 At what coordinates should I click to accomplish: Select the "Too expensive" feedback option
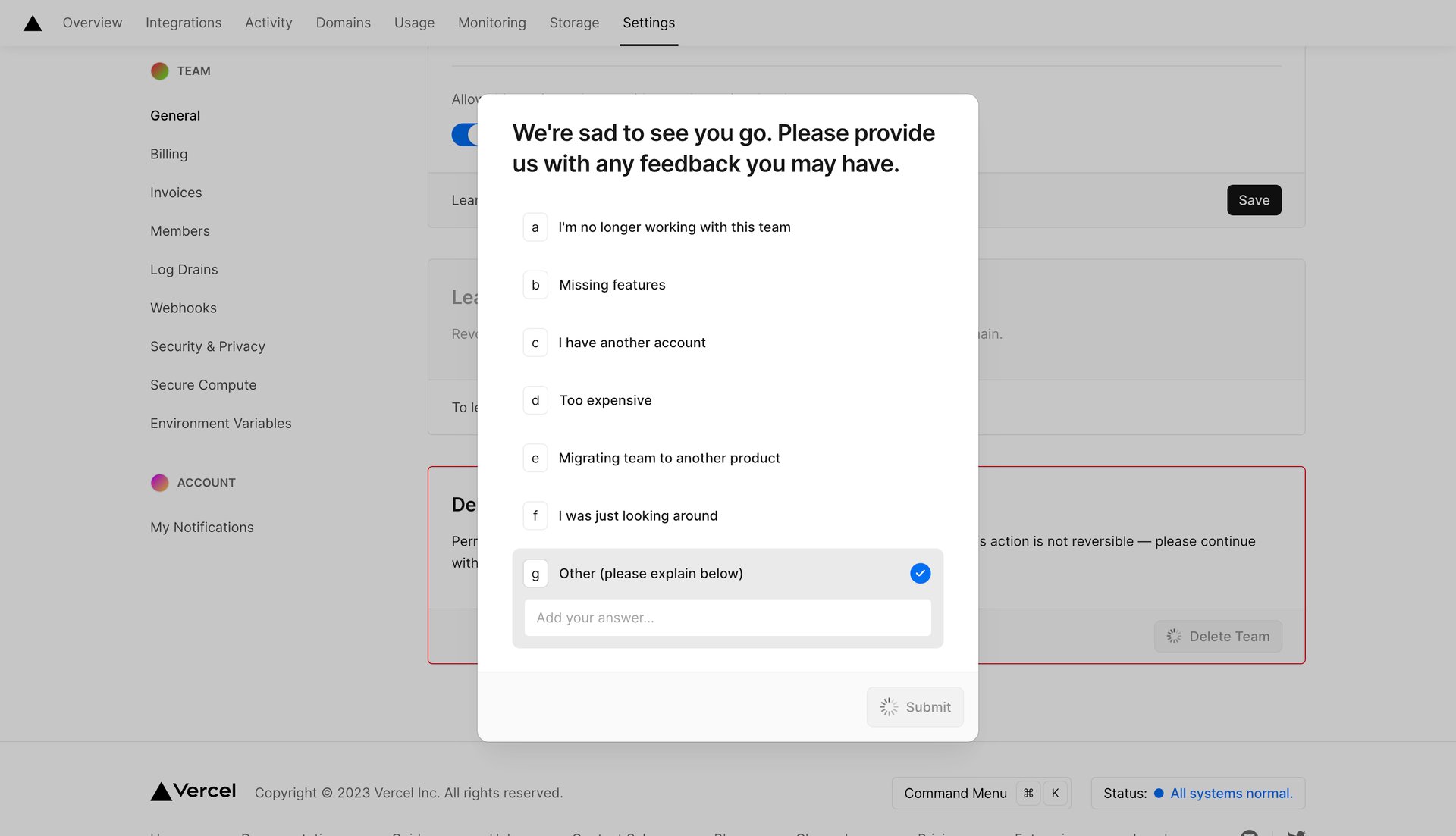pos(605,400)
